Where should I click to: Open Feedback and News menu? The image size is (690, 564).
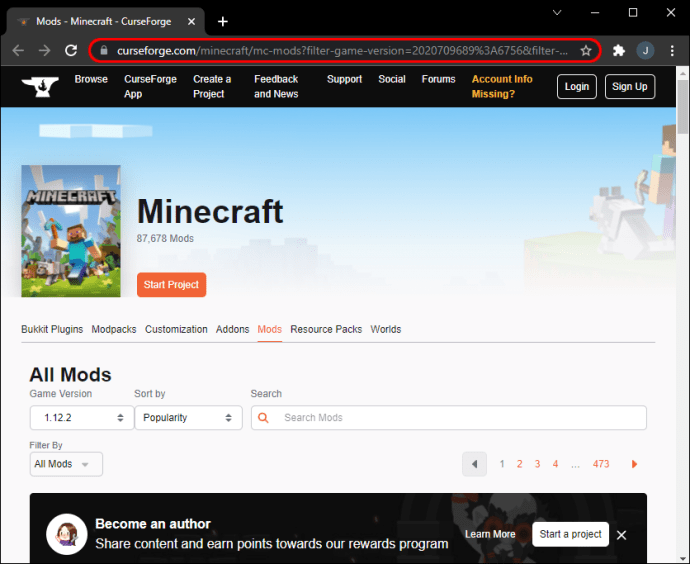[x=276, y=86]
